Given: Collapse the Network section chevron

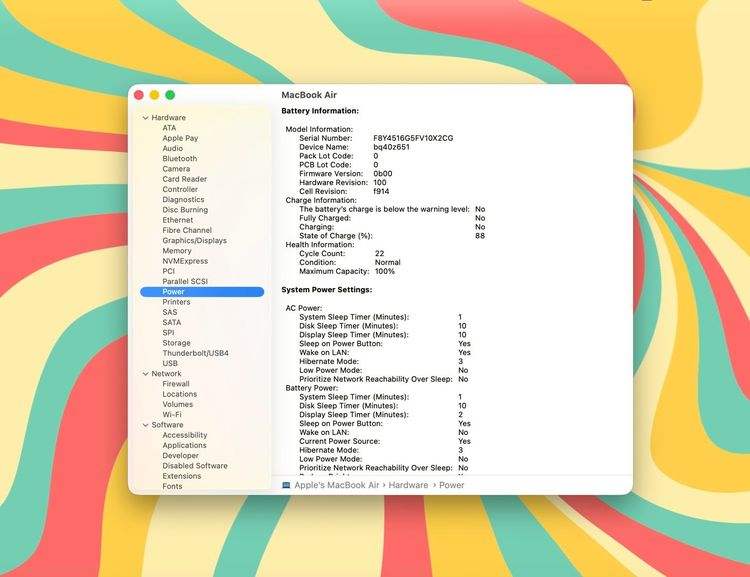Looking at the screenshot, I should pyautogui.click(x=145, y=374).
